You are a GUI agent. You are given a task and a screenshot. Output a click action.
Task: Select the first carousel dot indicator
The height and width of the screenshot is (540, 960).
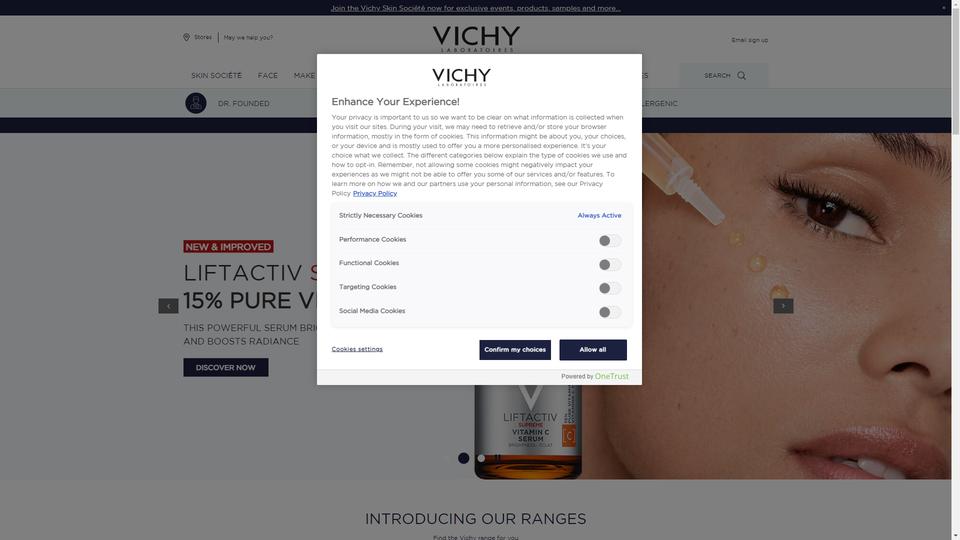pyautogui.click(x=463, y=458)
